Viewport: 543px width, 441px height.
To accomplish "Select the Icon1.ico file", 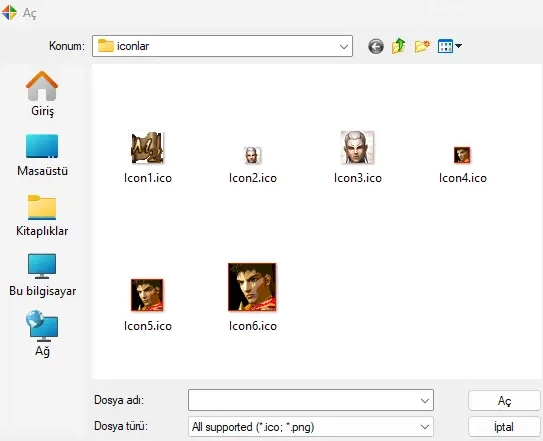I will tap(148, 157).
